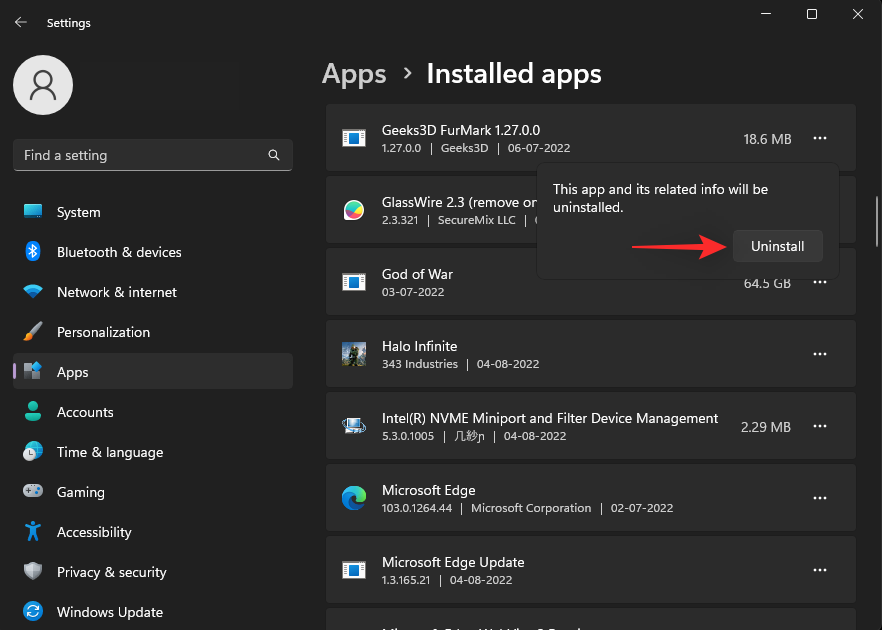Open three-dot menu for Microsoft Edge Update
The width and height of the screenshot is (882, 630).
pos(820,570)
